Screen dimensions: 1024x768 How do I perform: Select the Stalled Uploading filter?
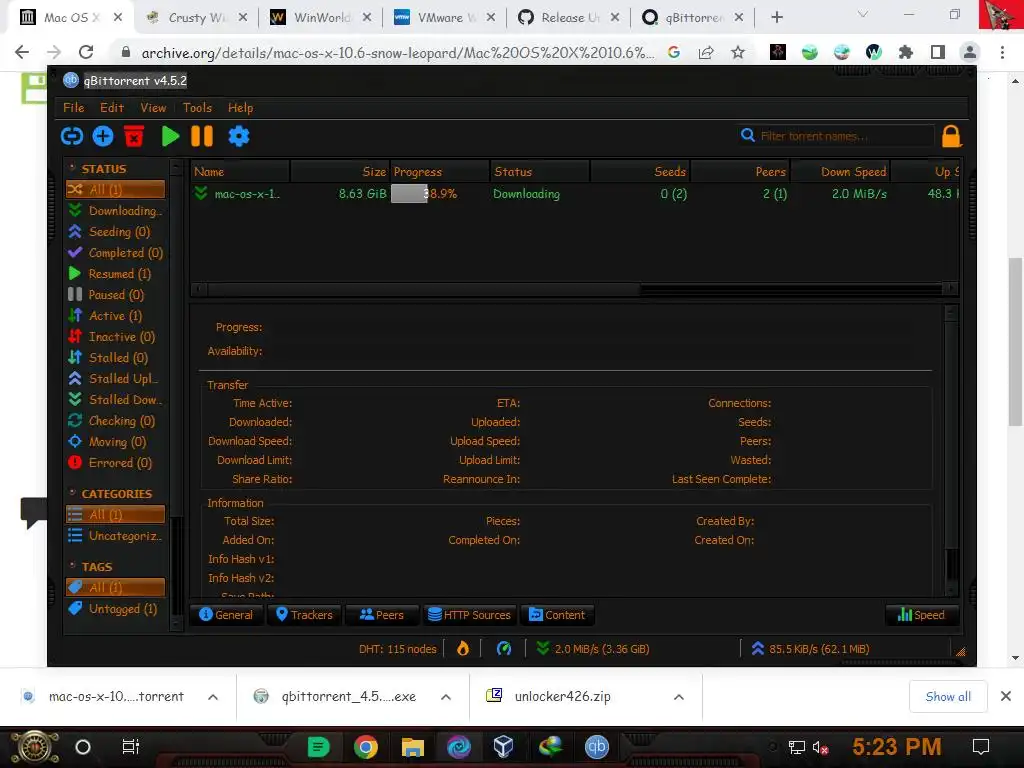(x=116, y=378)
